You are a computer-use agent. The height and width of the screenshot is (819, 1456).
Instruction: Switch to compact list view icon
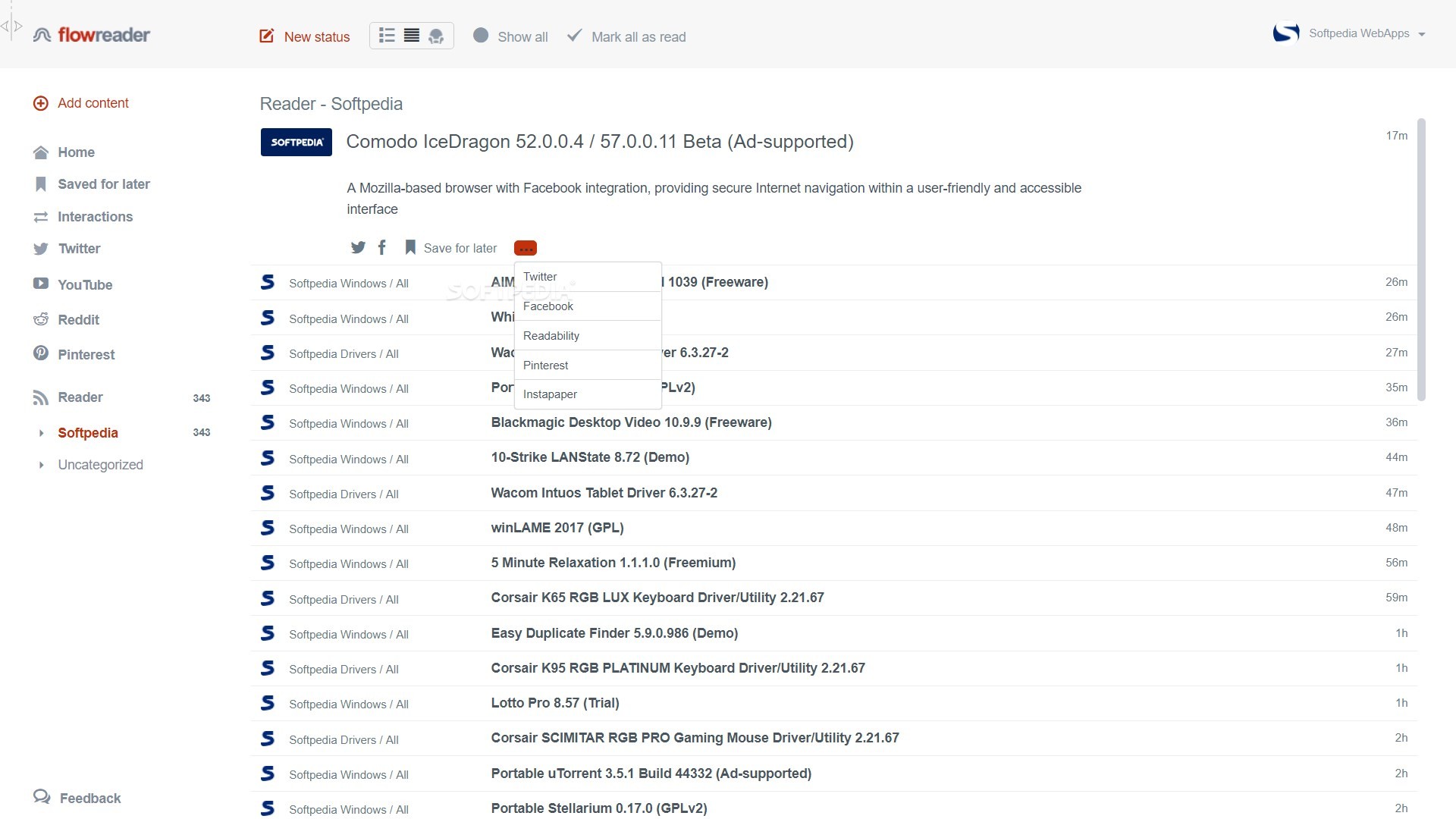click(387, 36)
